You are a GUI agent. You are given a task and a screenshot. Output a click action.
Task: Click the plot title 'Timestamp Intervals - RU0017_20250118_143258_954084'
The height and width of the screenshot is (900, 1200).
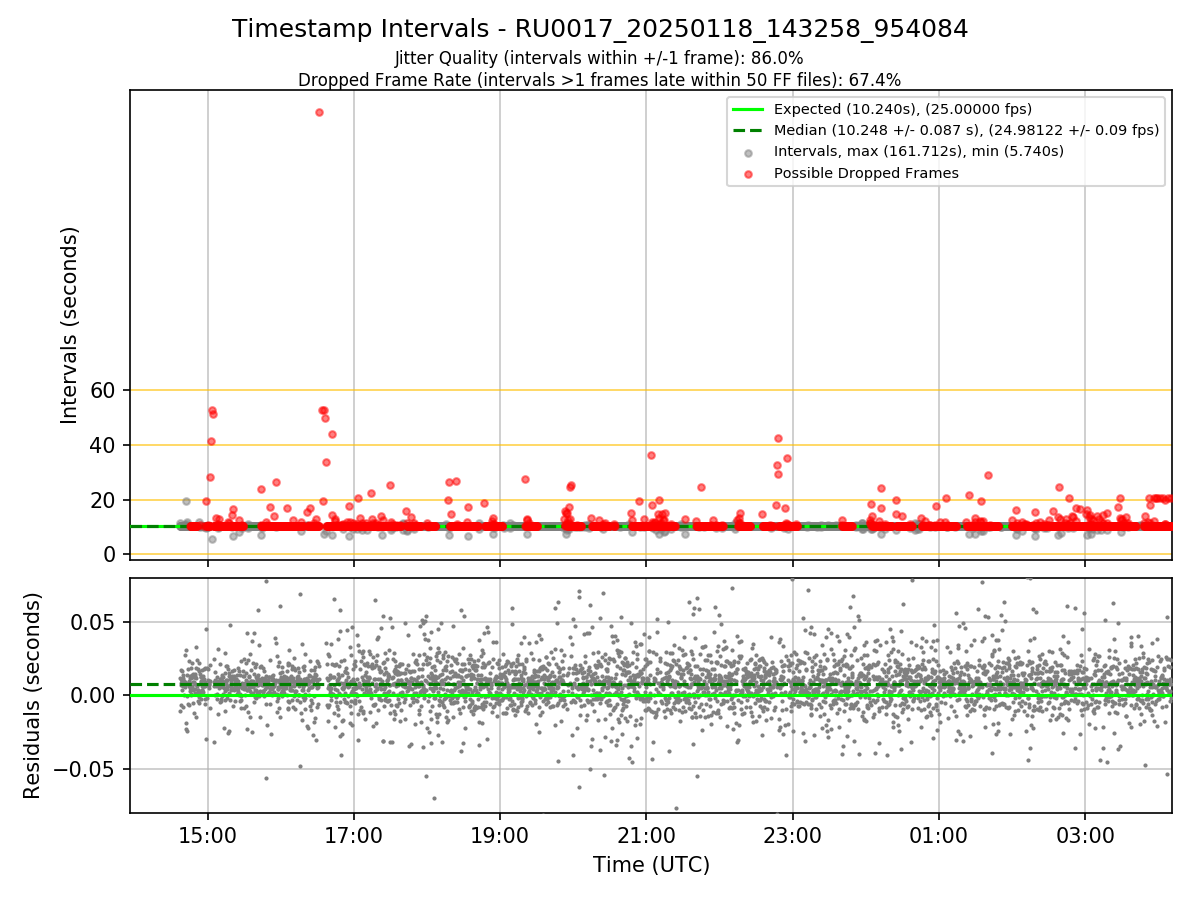600,29
